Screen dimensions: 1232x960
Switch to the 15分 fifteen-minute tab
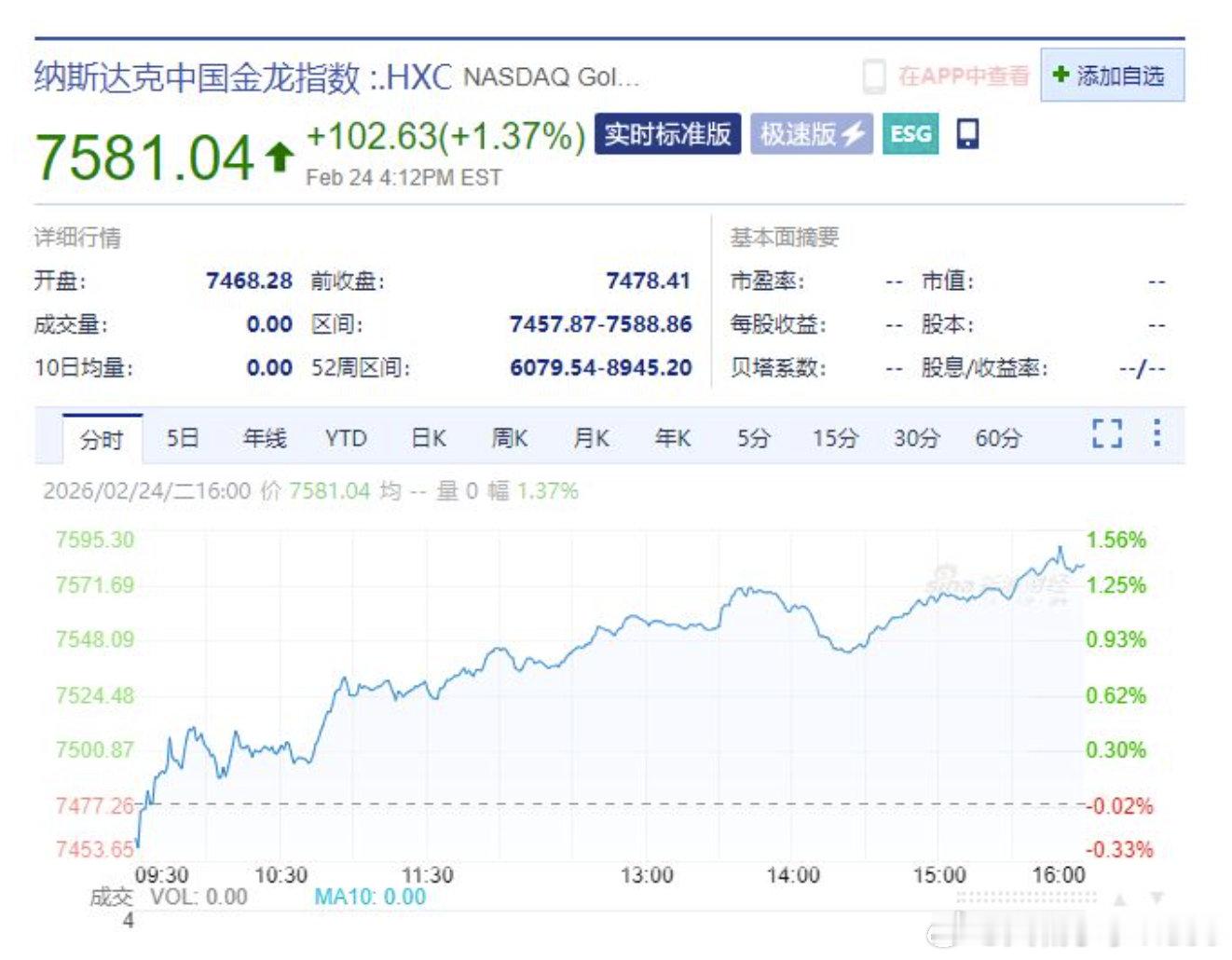[x=835, y=438]
